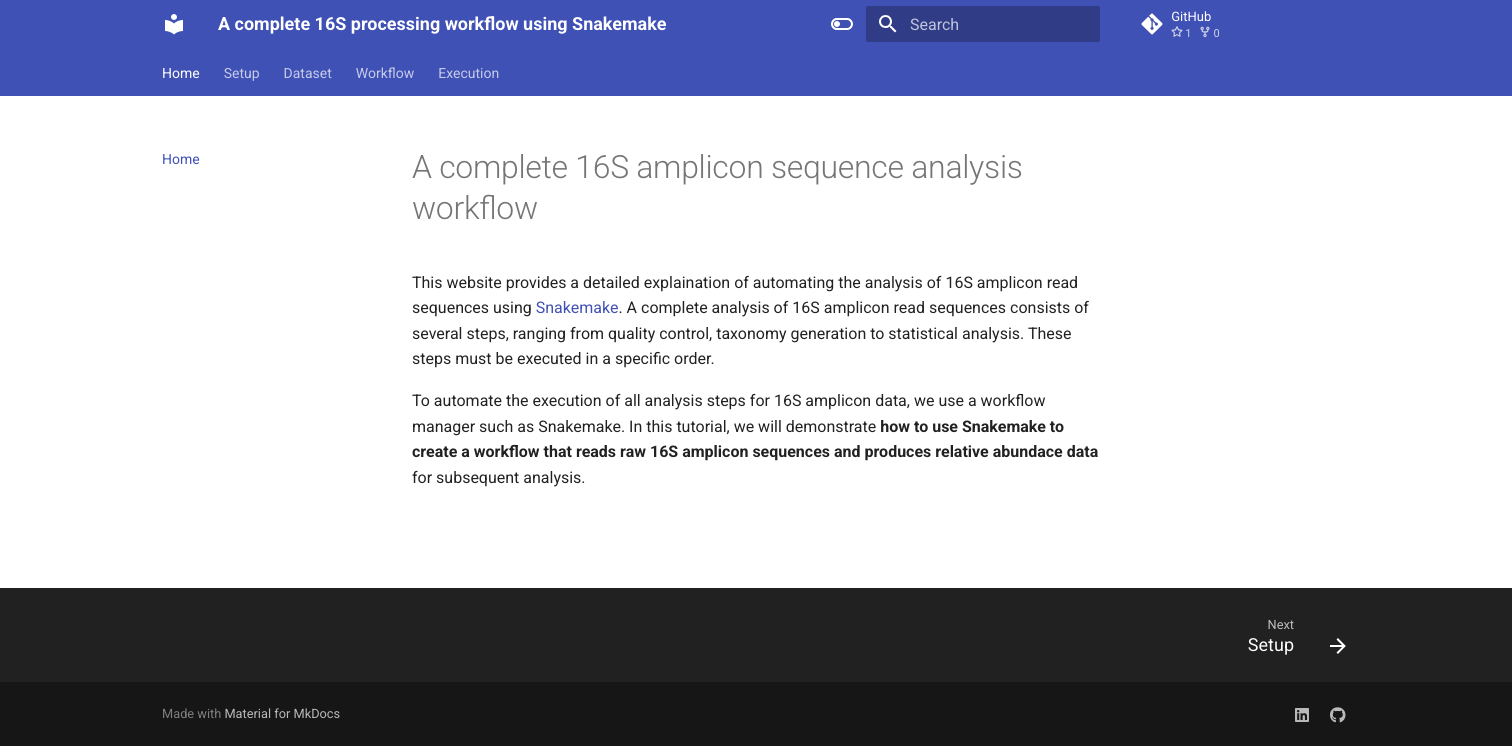
Task: Go to Next page: Setup
Action: pyautogui.click(x=1296, y=636)
